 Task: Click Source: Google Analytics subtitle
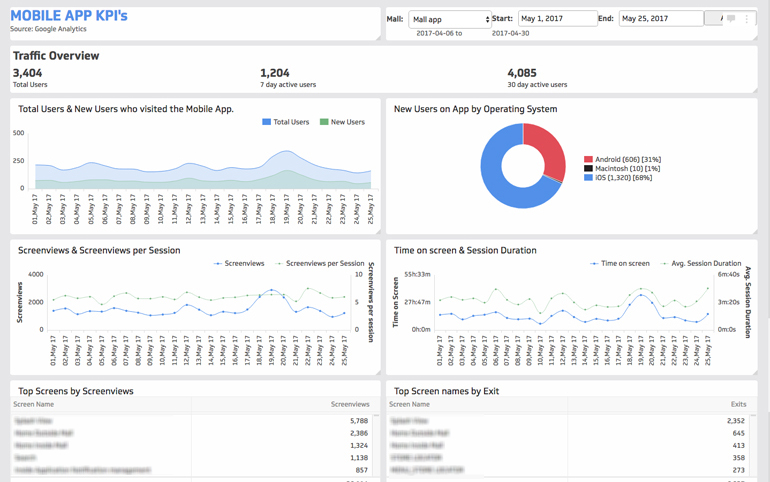[x=48, y=29]
